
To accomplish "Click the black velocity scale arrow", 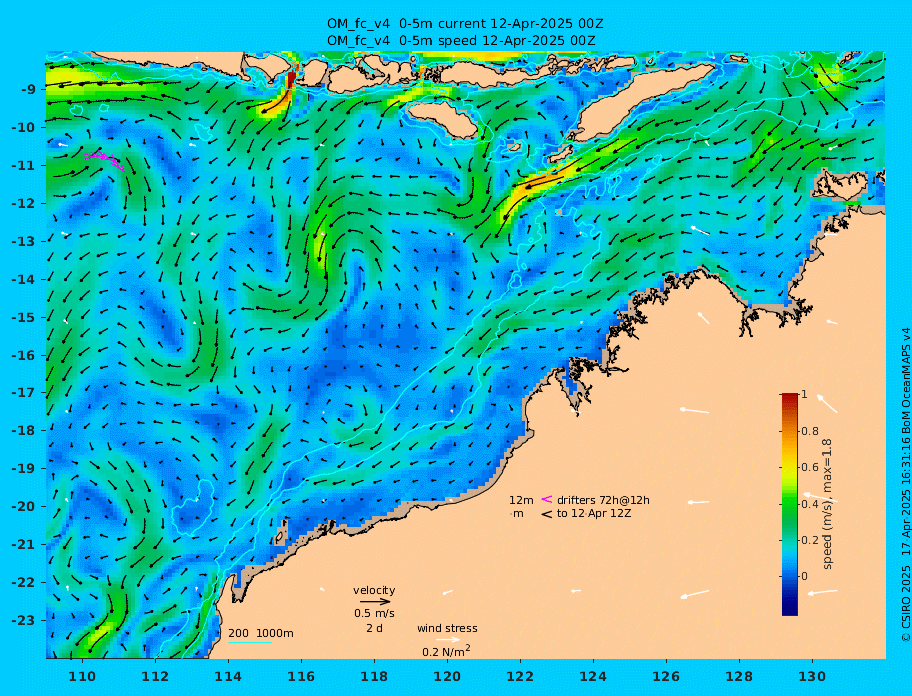I will (375, 602).
